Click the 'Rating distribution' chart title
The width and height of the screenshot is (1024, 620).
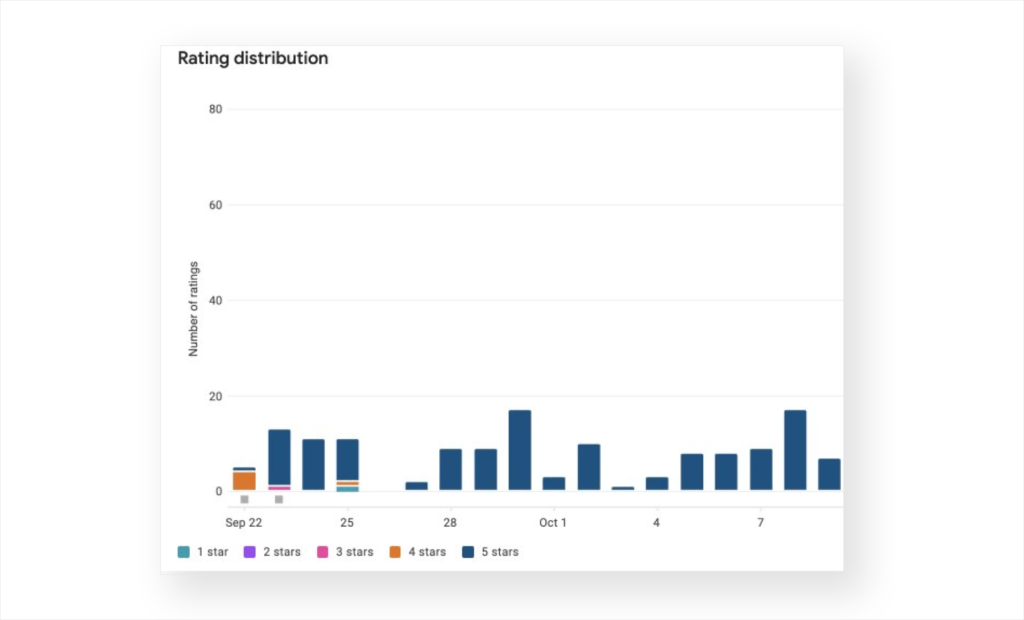point(253,58)
